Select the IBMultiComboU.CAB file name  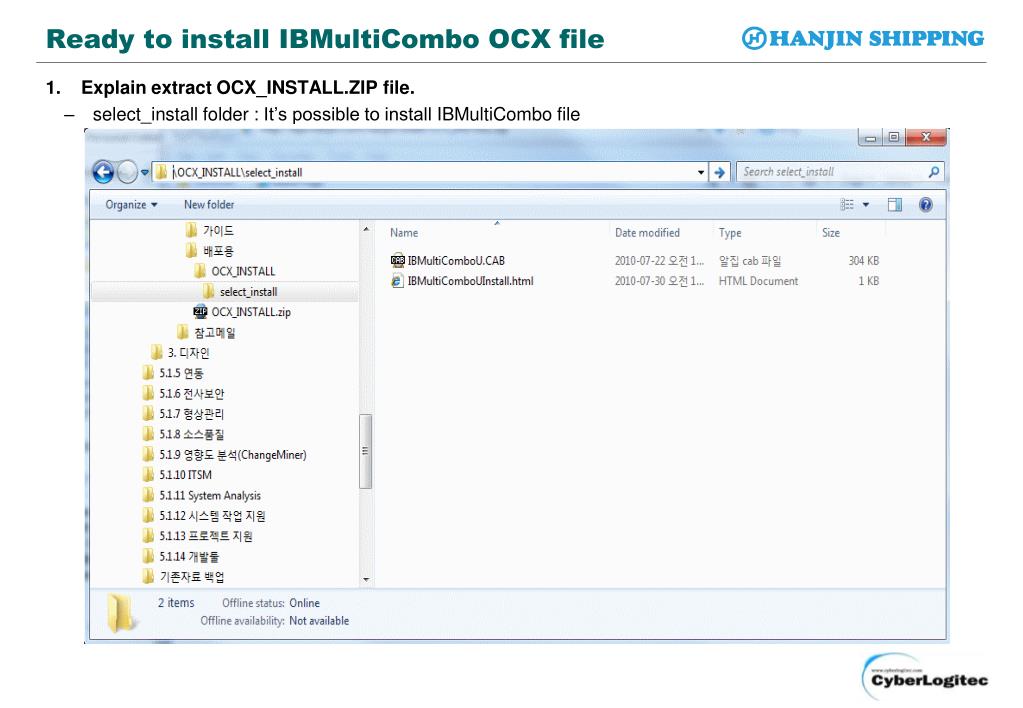456,260
